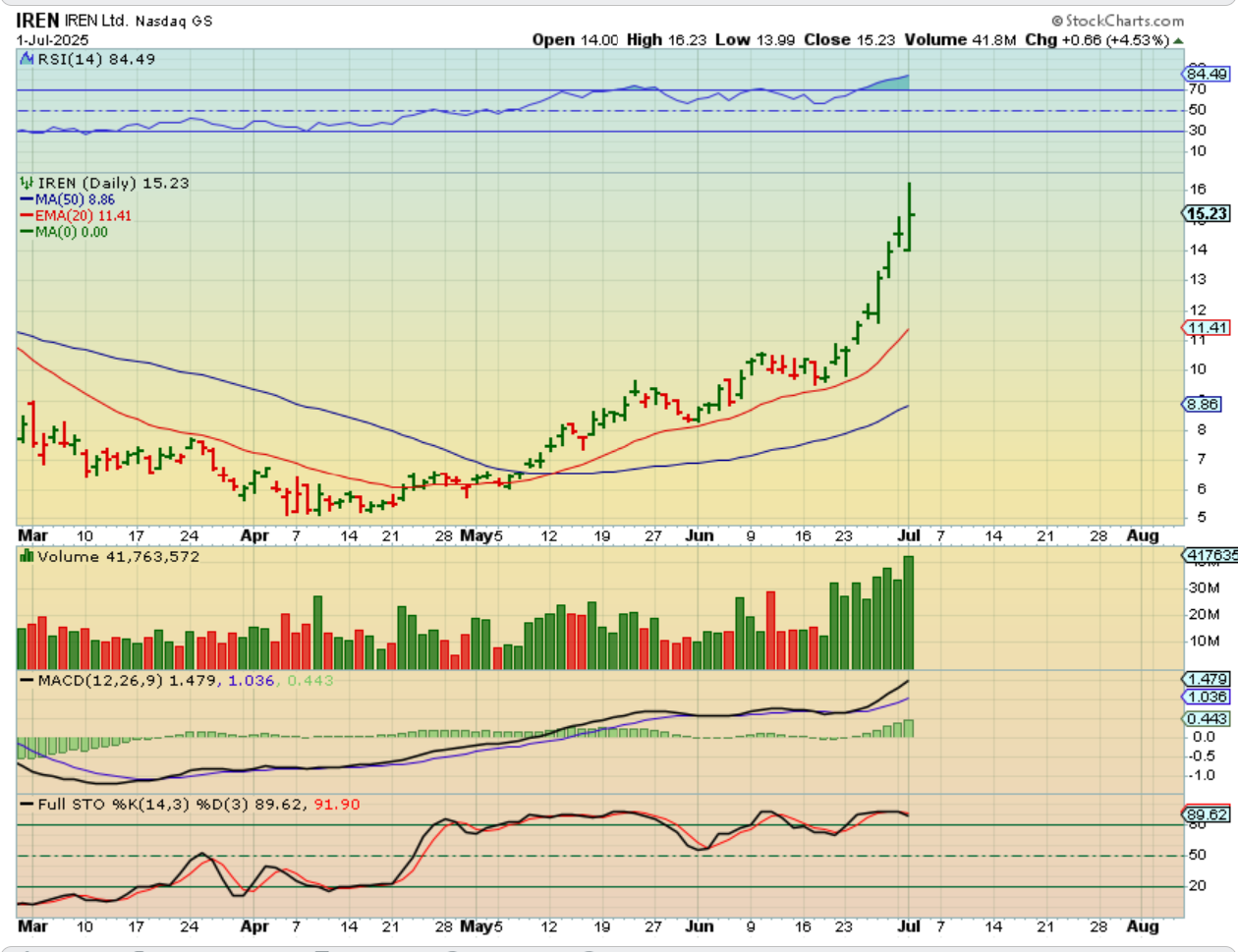Click the 1-Jul-2025 chart date
The height and width of the screenshot is (952, 1238).
tap(52, 40)
